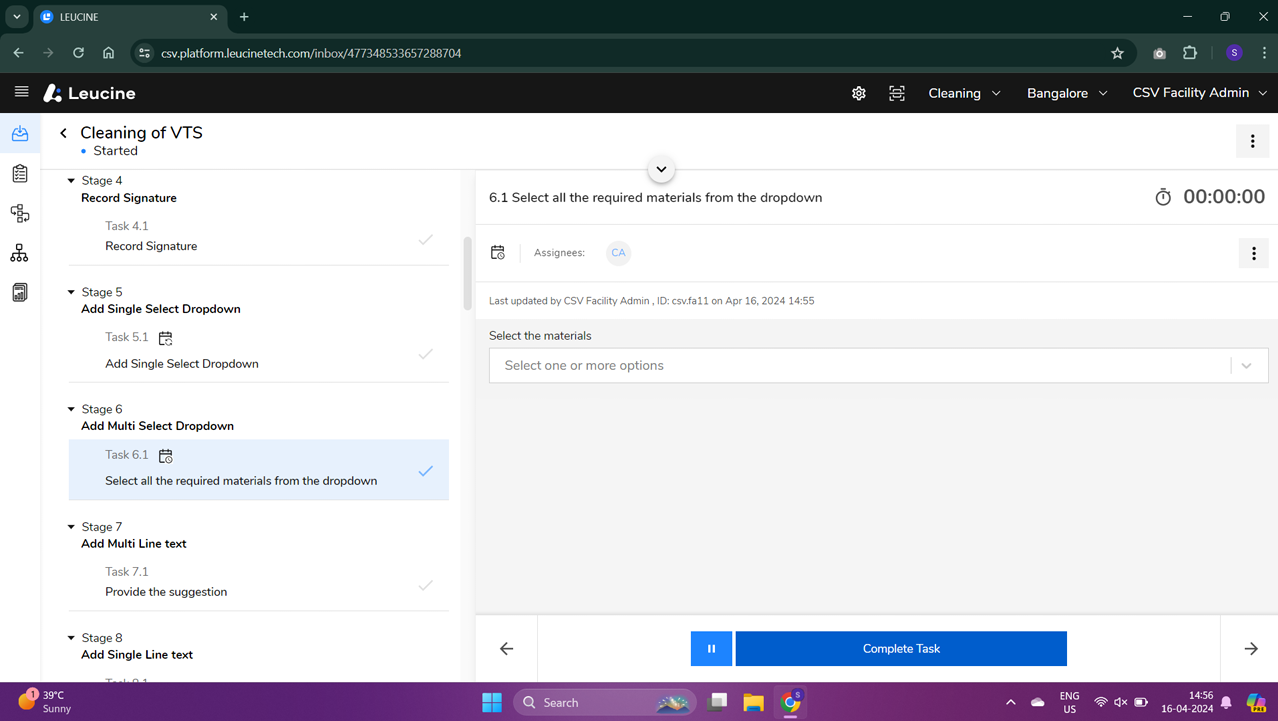Click the blue checkmark on Task 6.1

coord(426,470)
